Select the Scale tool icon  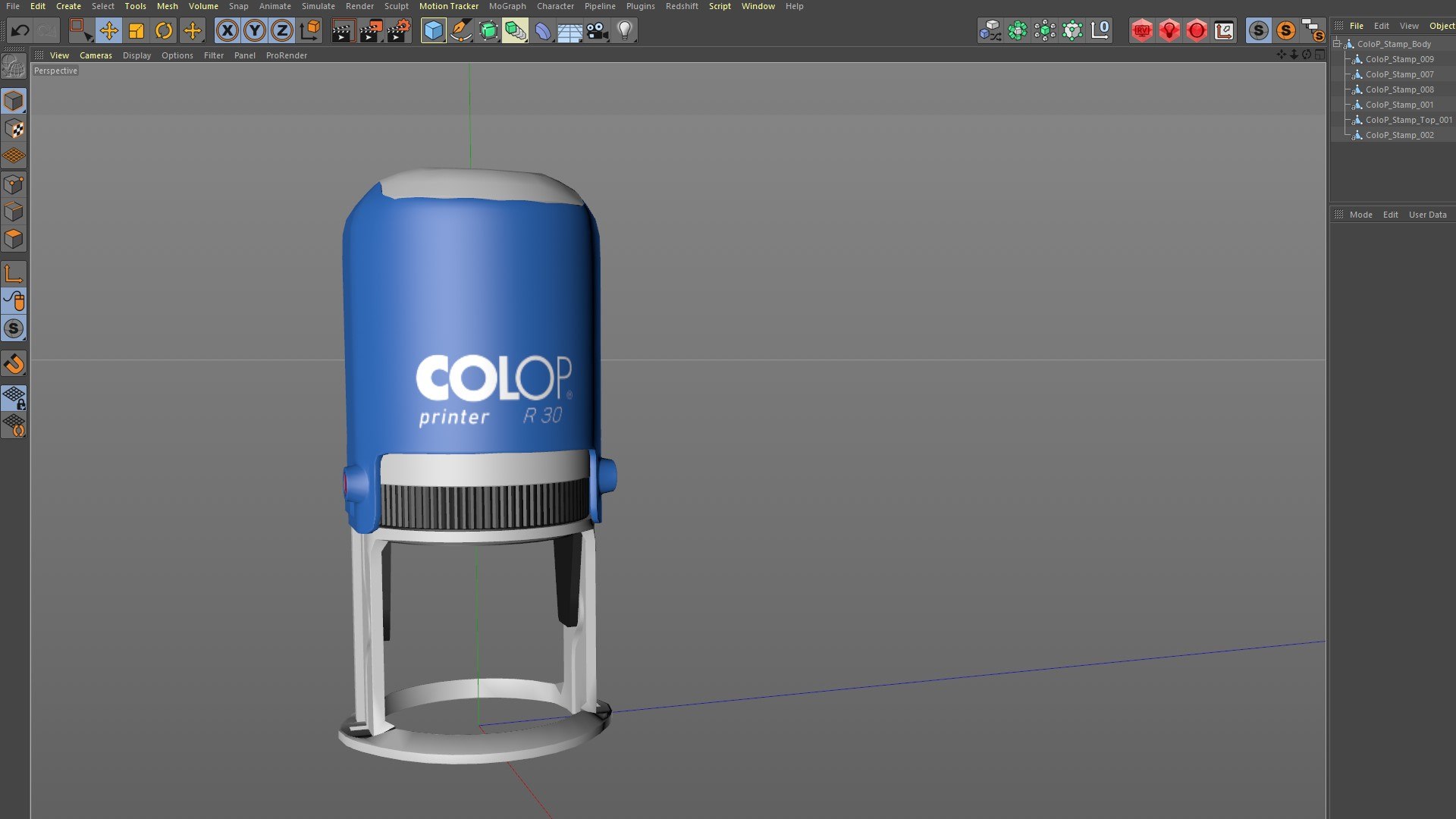click(x=136, y=31)
